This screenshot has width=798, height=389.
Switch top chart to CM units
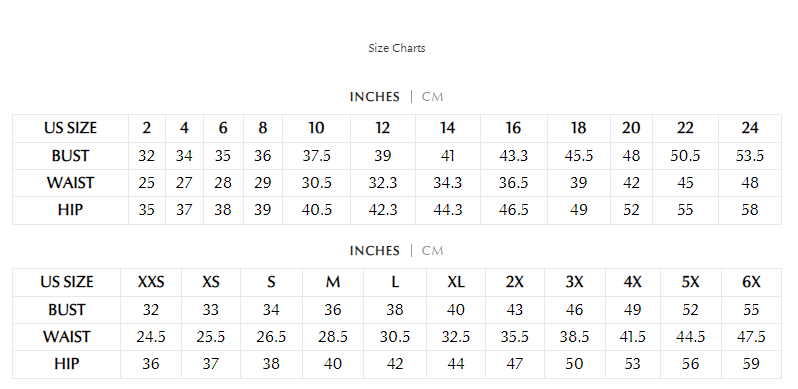click(433, 97)
